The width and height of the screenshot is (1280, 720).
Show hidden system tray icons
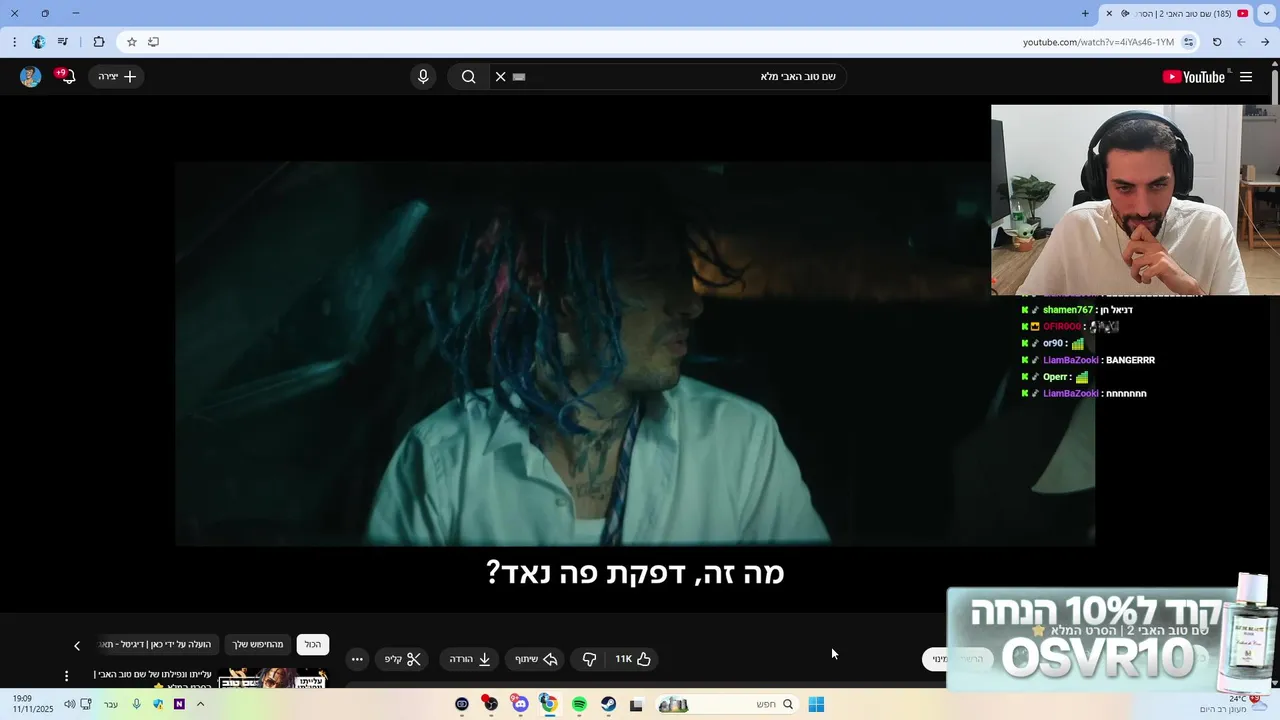200,705
